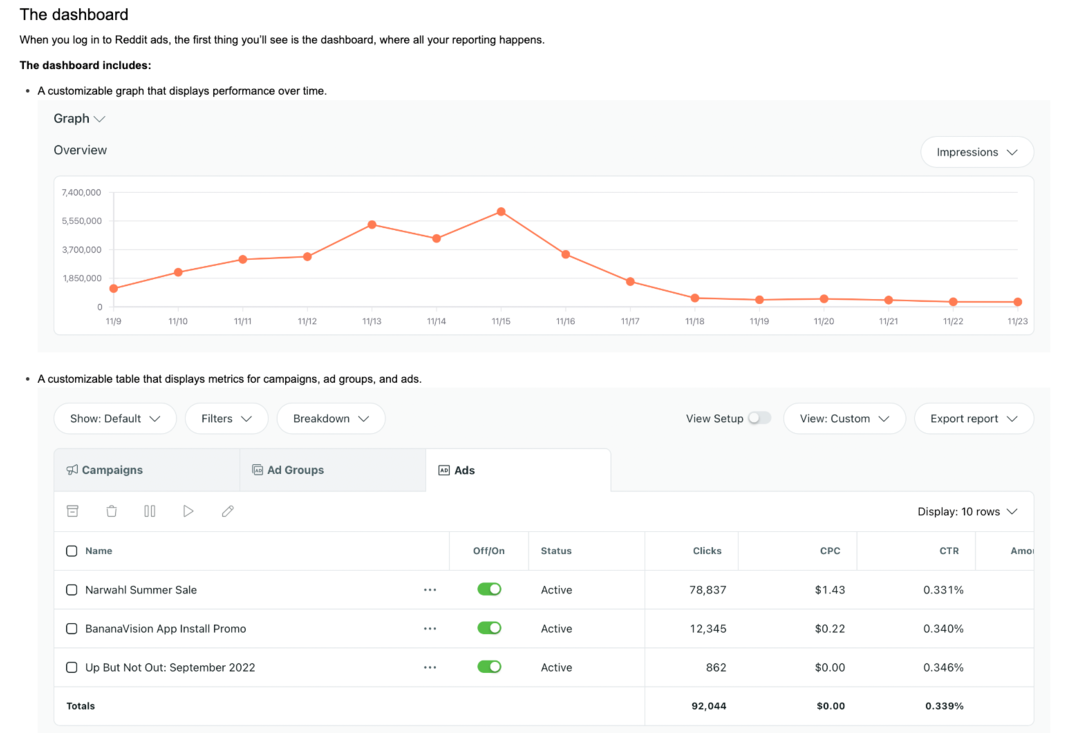Check the BananaVision App Install Promo checkbox
1080x733 pixels.
pyautogui.click(x=72, y=629)
